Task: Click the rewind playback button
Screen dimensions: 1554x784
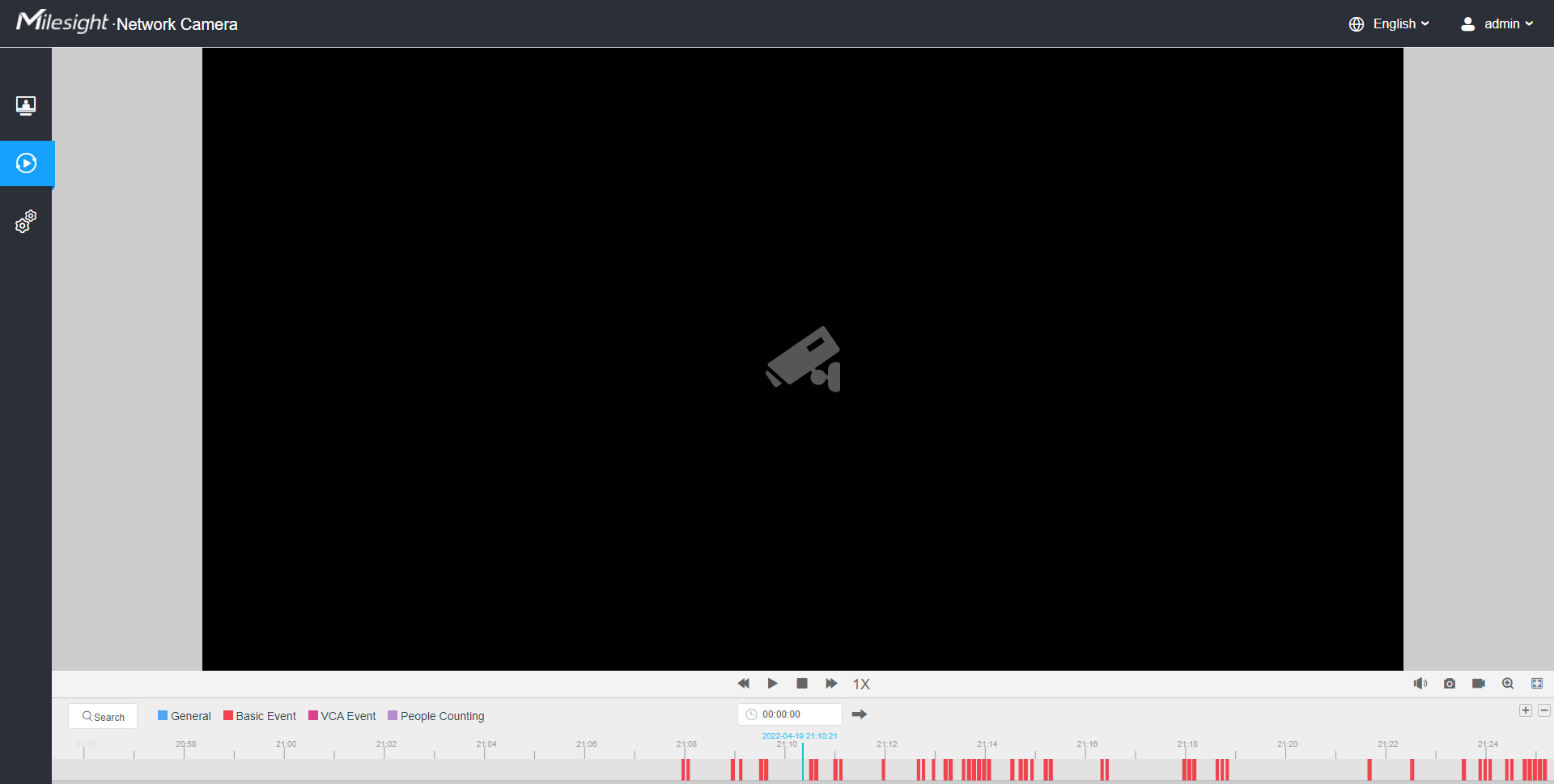Action: tap(744, 684)
